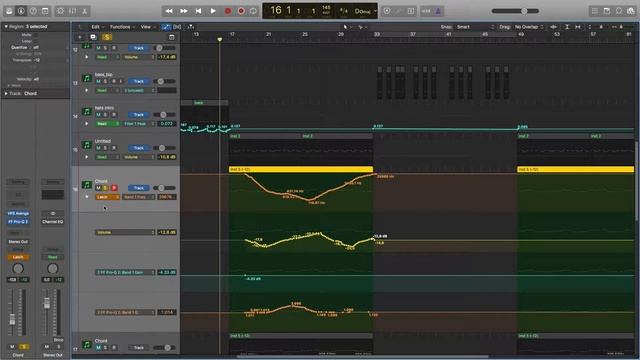Open the Drag No Overlap dropdown
This screenshot has width=640, height=360.
529,27
